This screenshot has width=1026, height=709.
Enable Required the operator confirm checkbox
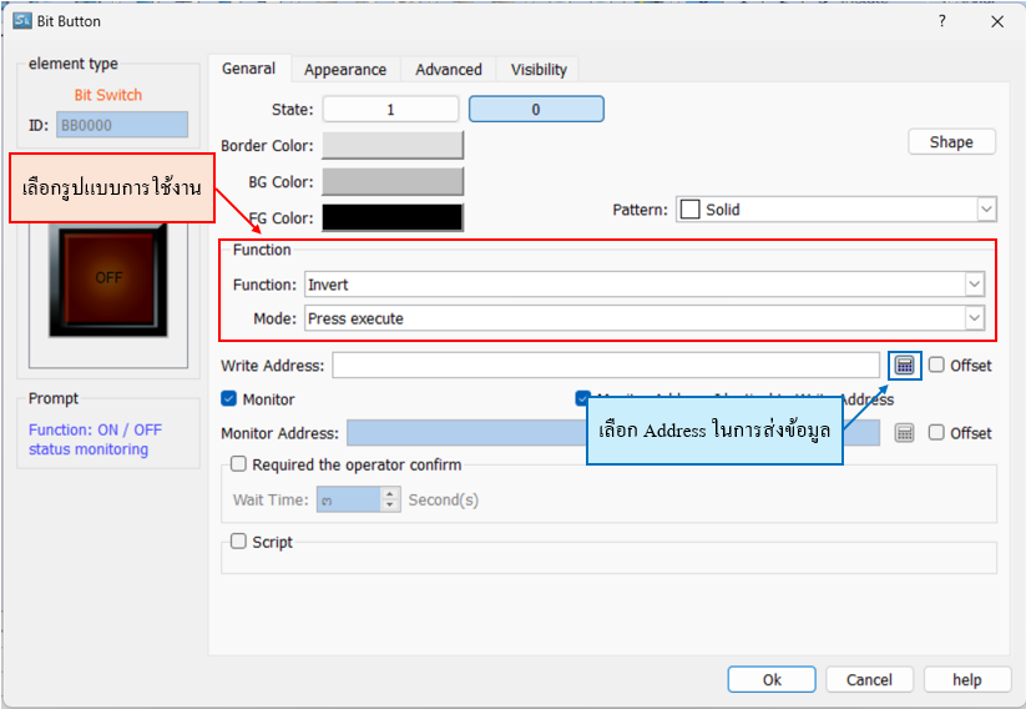point(239,464)
